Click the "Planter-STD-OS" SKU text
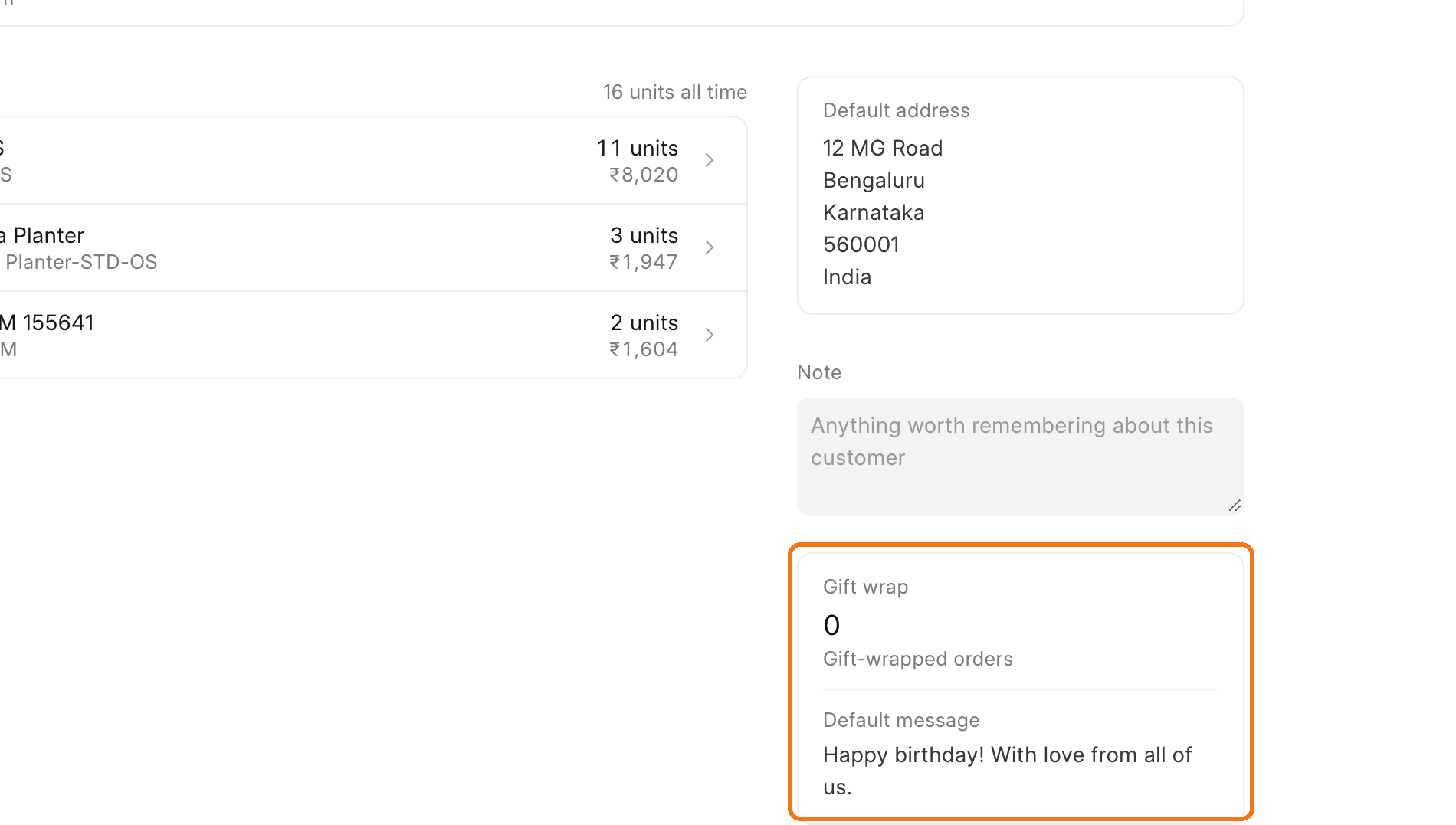 coord(81,262)
